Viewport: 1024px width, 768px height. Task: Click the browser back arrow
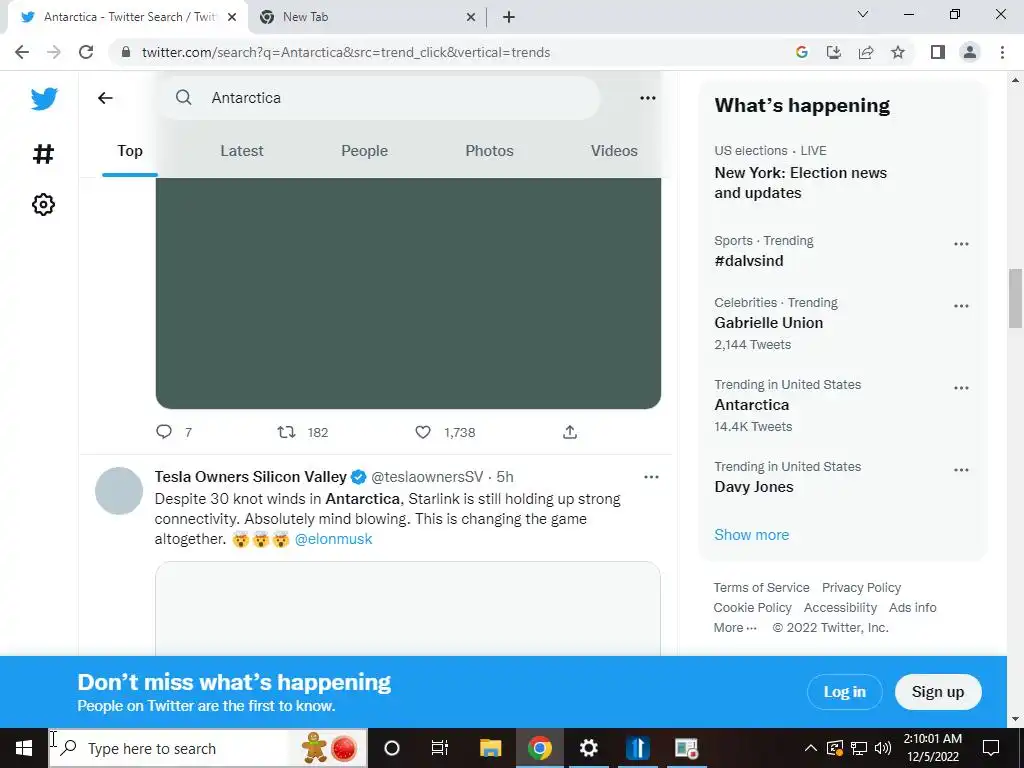22,52
